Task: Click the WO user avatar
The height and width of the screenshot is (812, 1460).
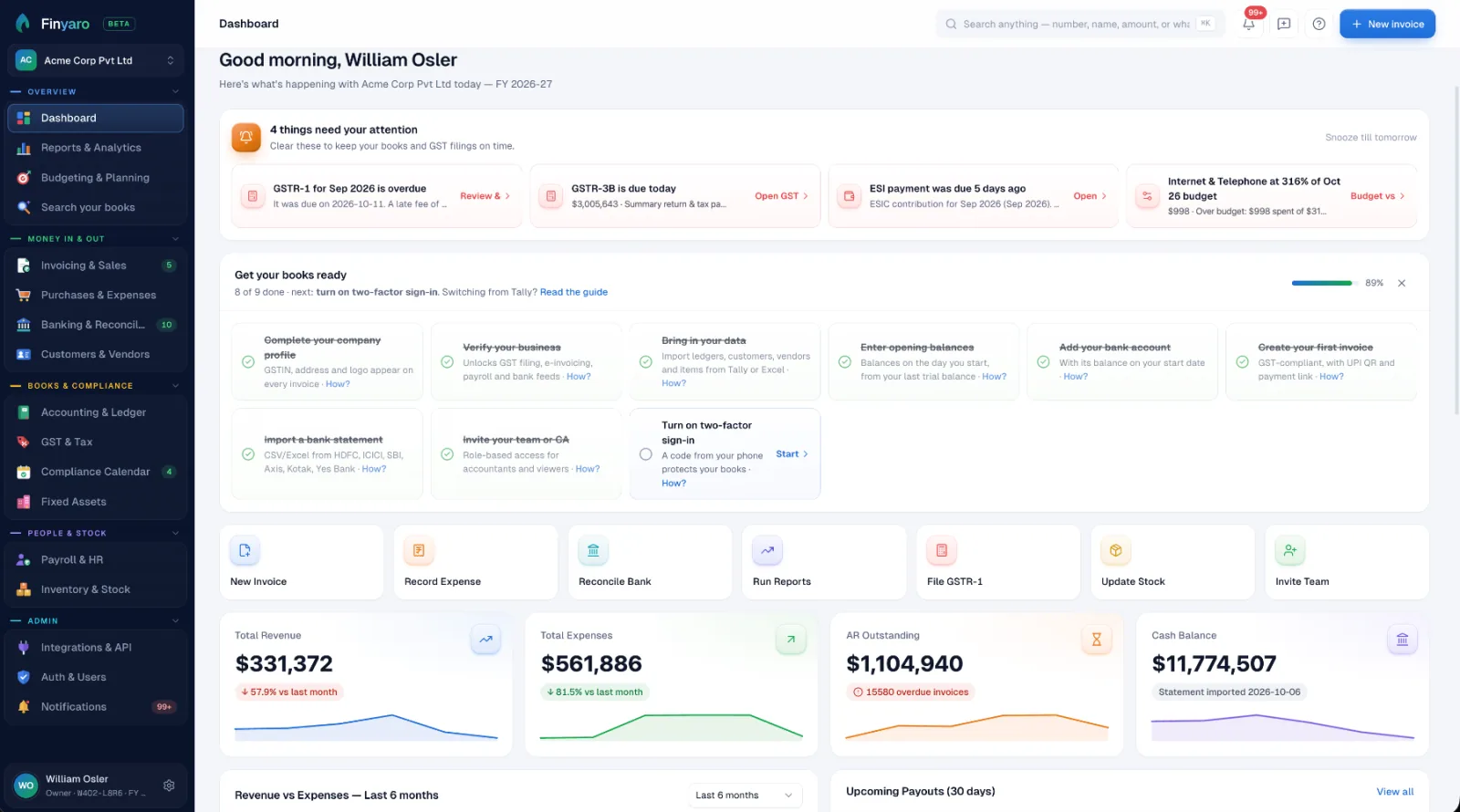Action: coord(26,786)
